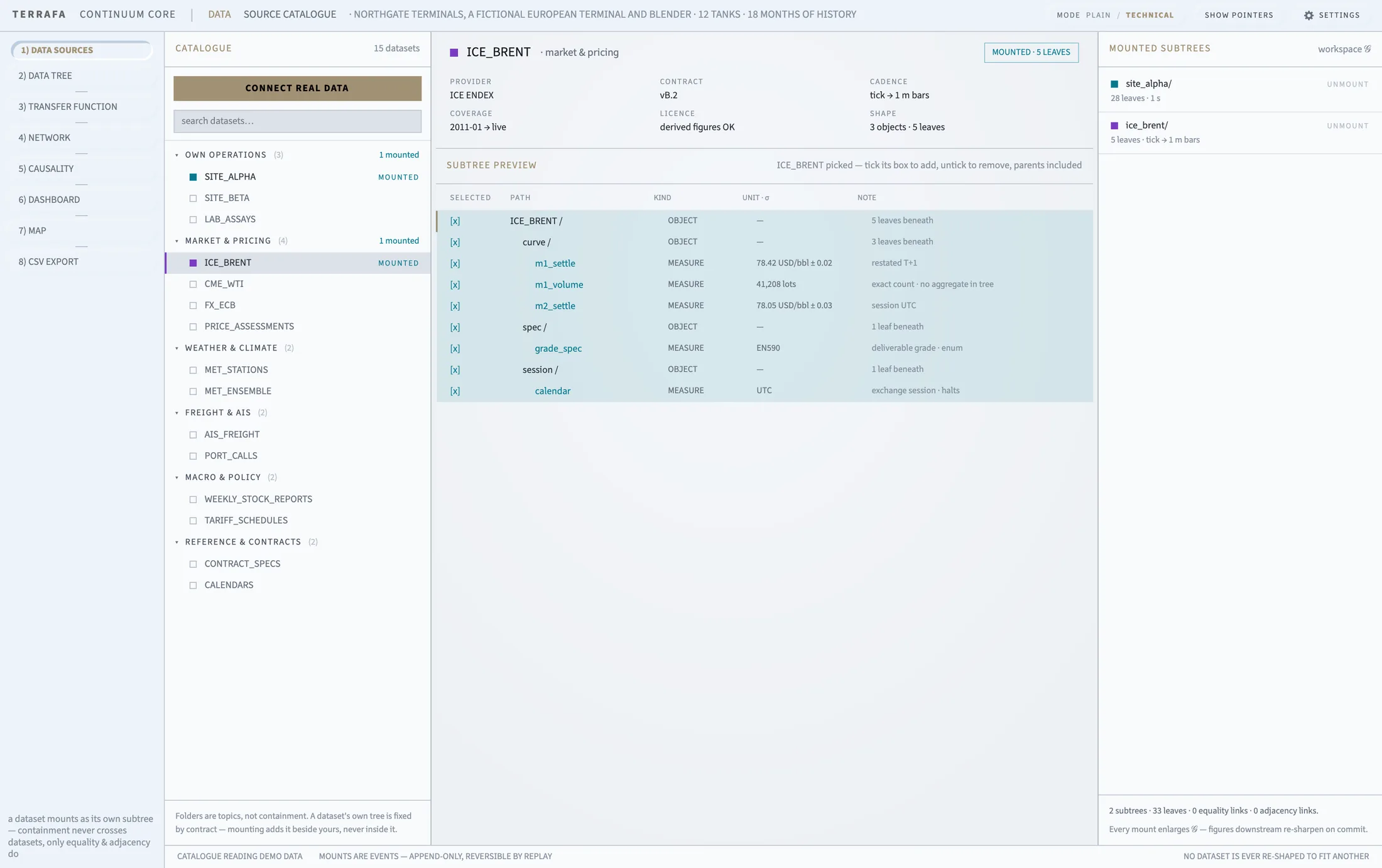Click the workspace symbol icon in Mounted Subtrees
Image resolution: width=1382 pixels, height=868 pixels.
pyautogui.click(x=1368, y=49)
